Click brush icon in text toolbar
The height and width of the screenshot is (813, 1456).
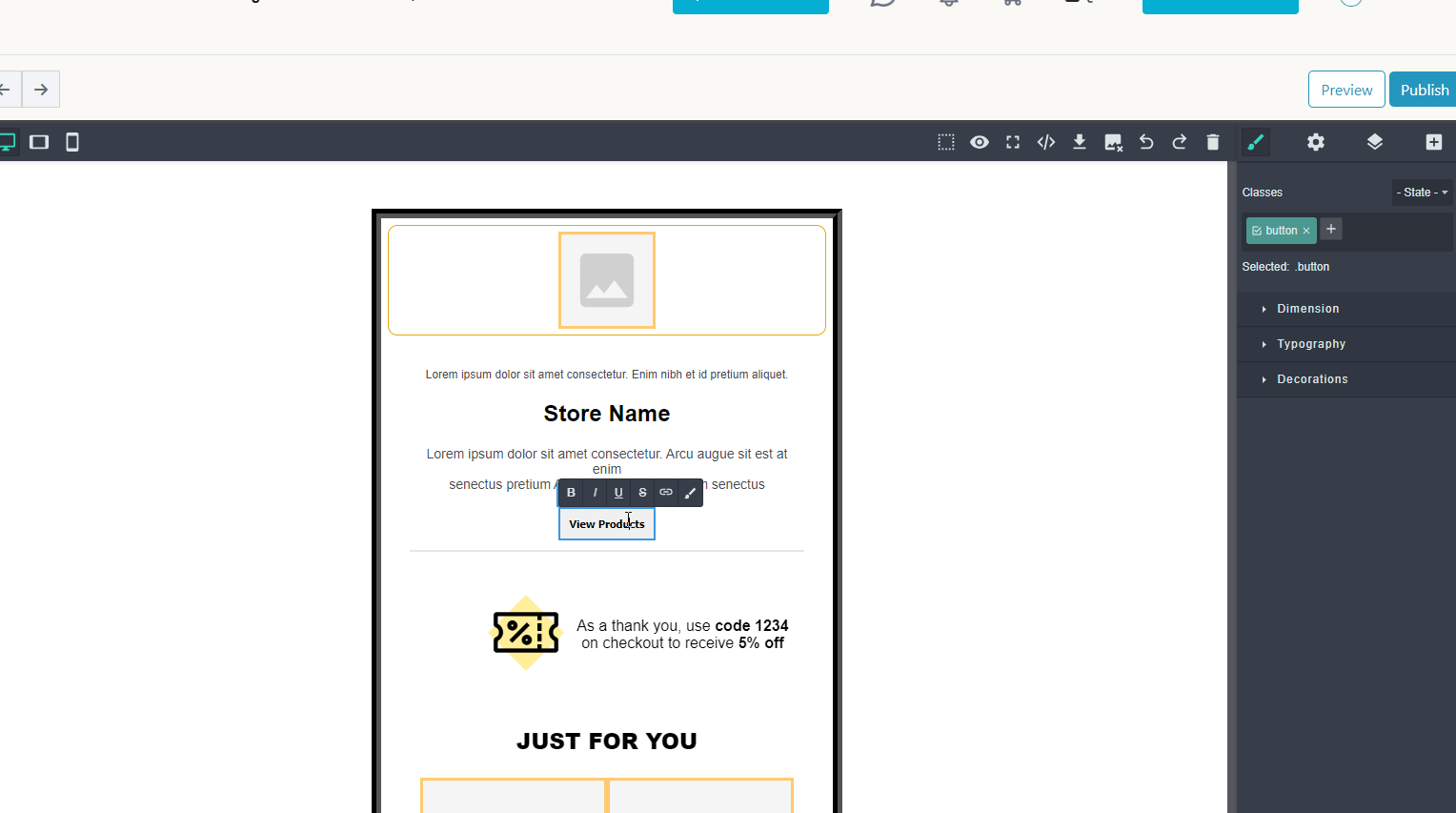[x=691, y=493]
